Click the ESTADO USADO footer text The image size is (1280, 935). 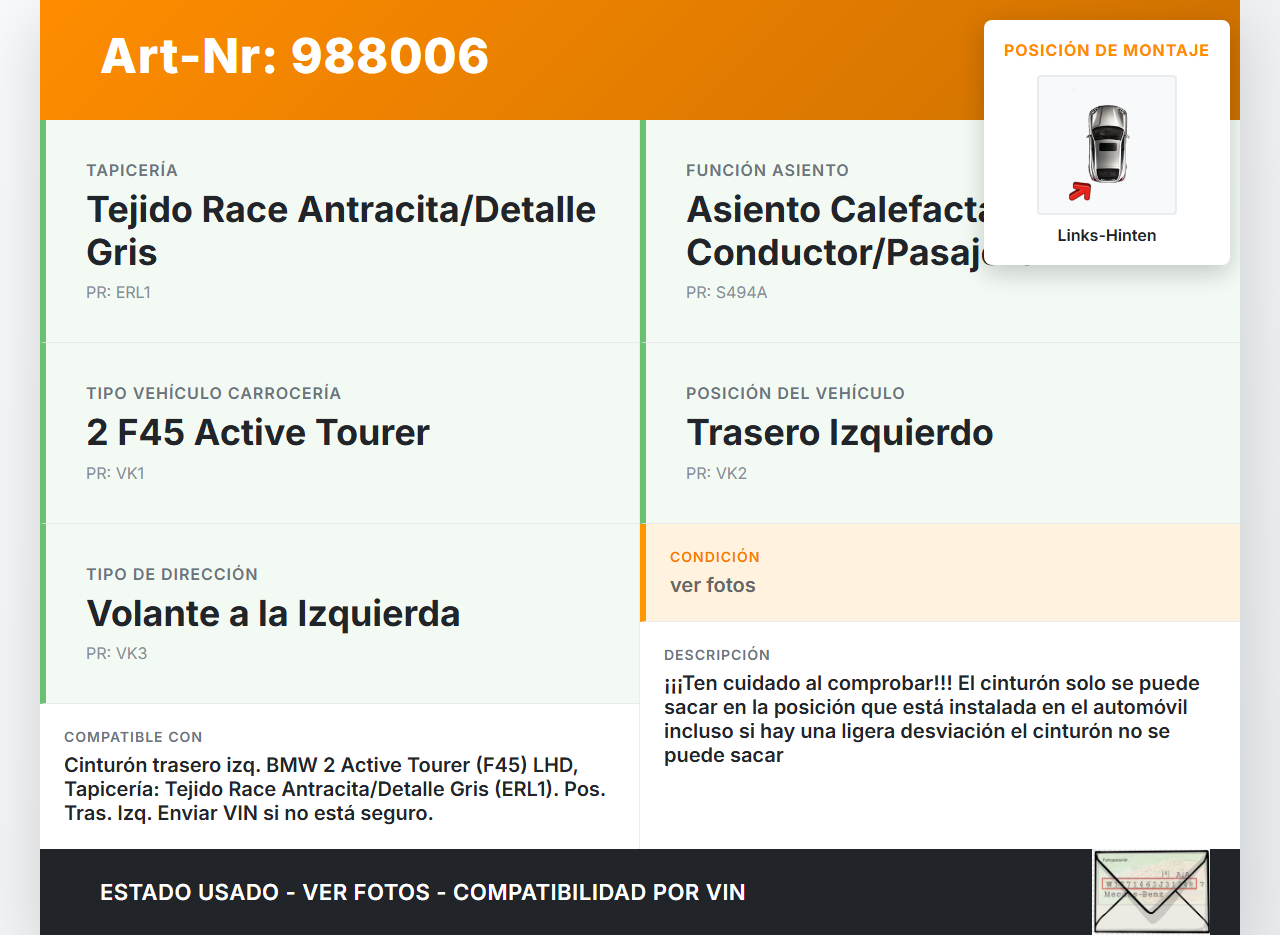click(423, 892)
